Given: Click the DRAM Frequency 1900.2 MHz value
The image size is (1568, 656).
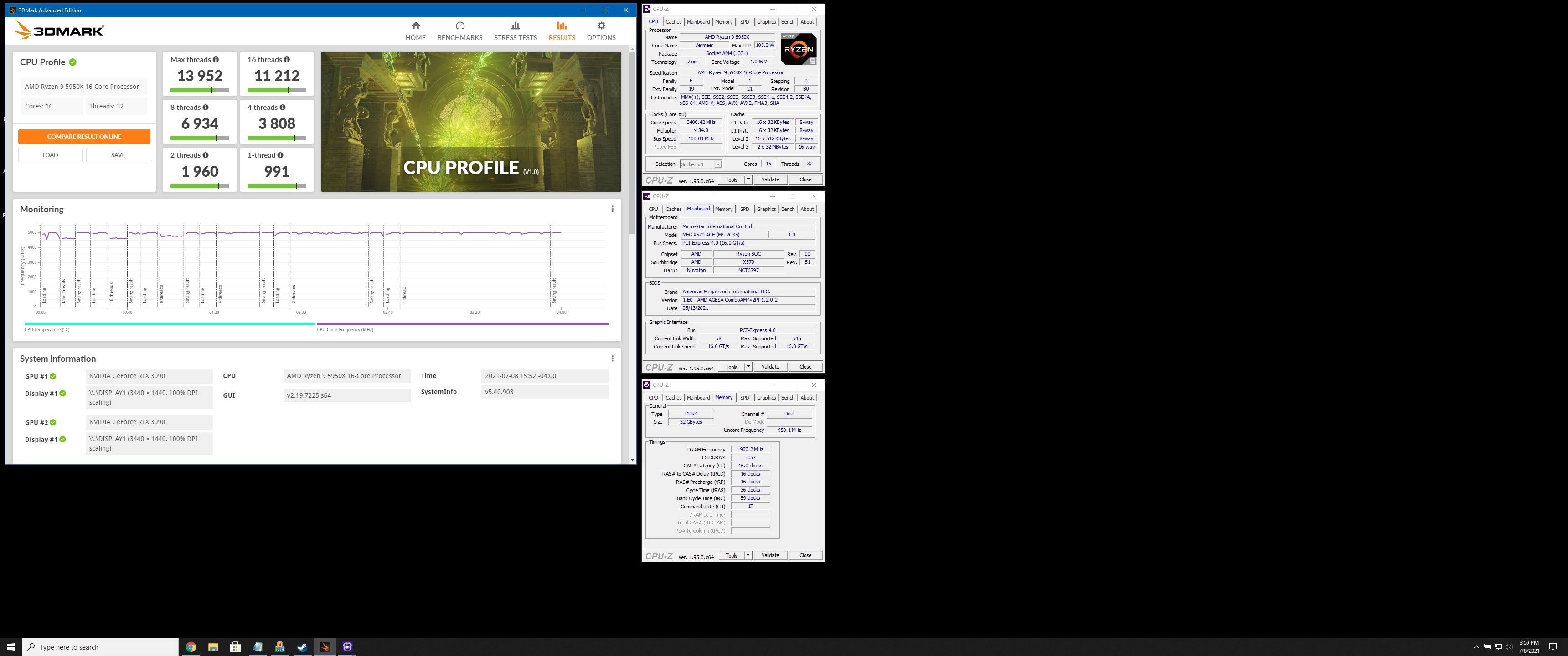Looking at the screenshot, I should (x=750, y=450).
